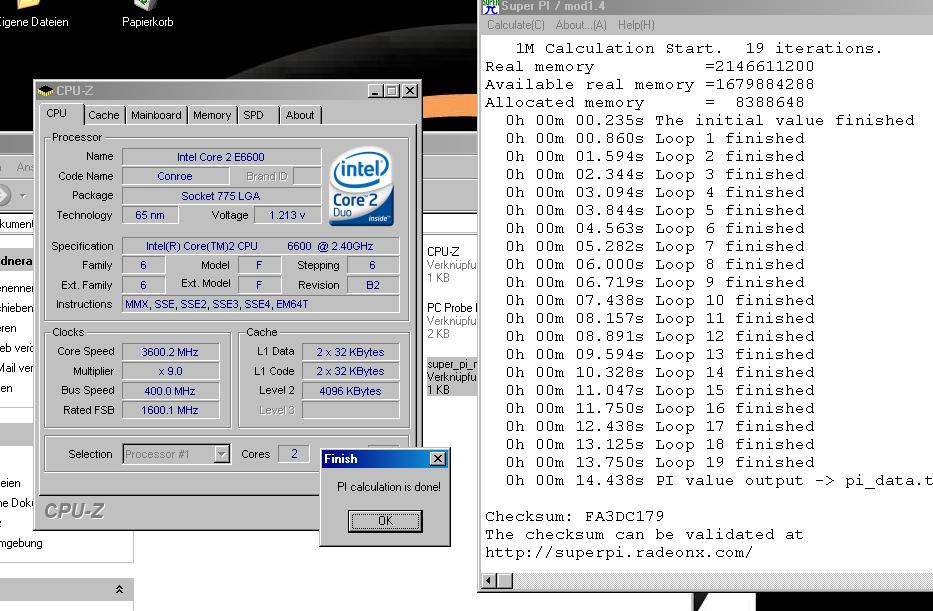Close the CPU-Z window

(409, 91)
